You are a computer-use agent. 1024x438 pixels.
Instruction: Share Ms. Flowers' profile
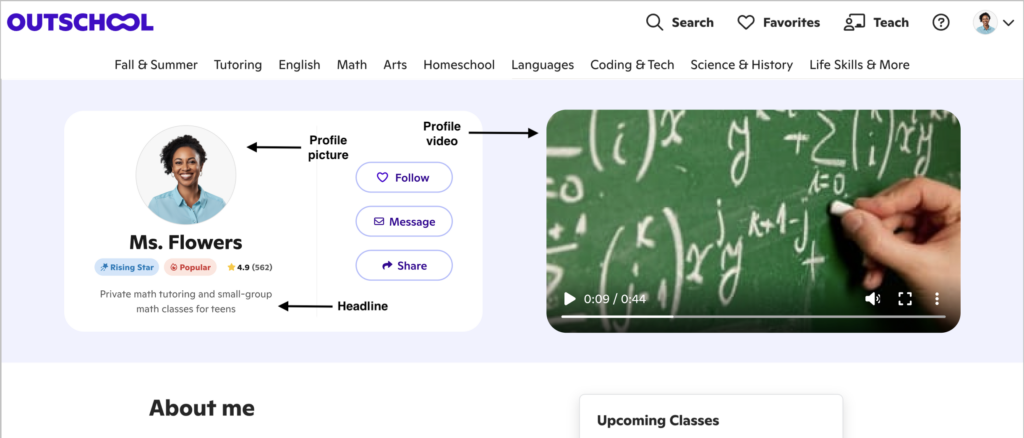[x=404, y=266]
